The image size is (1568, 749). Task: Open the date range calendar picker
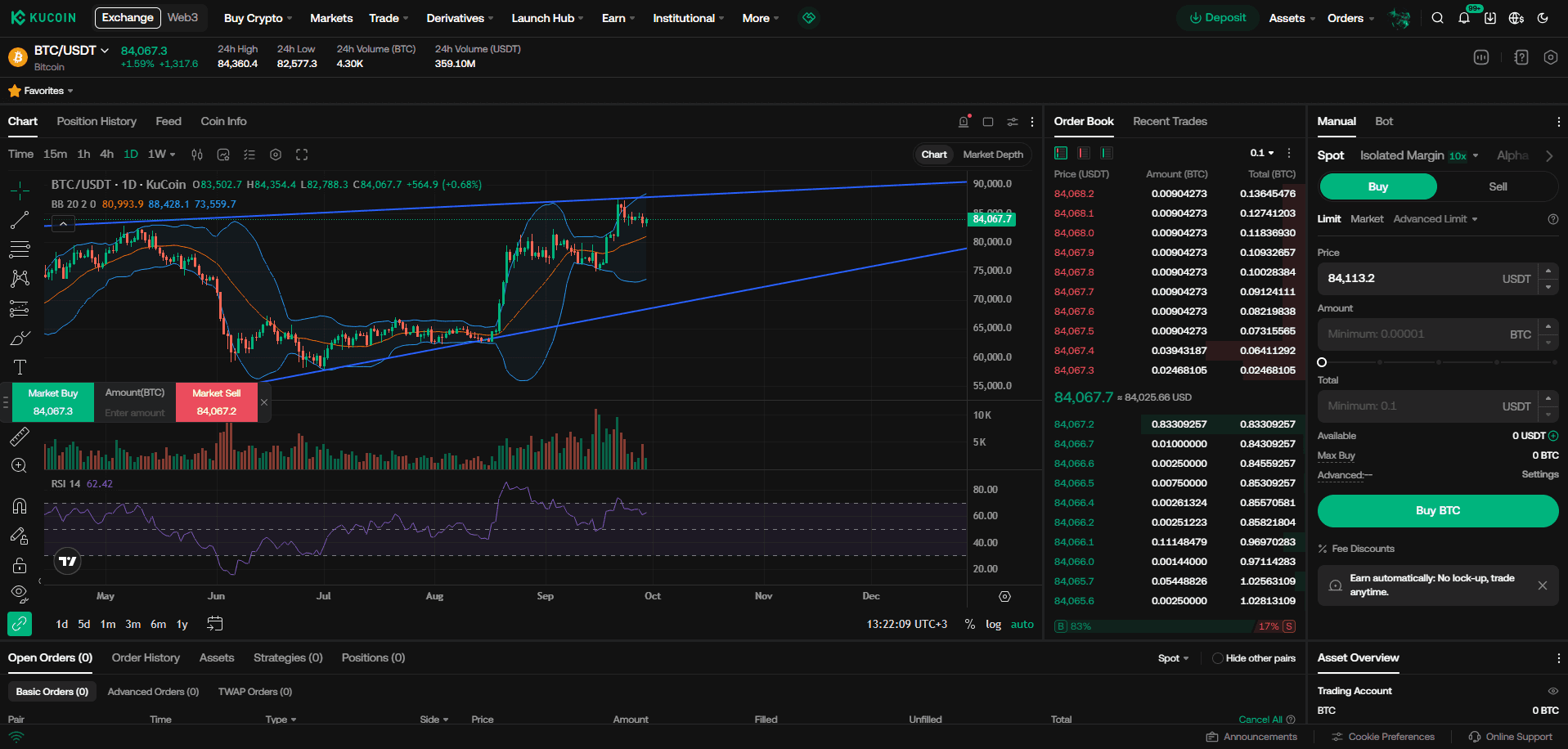point(215,624)
